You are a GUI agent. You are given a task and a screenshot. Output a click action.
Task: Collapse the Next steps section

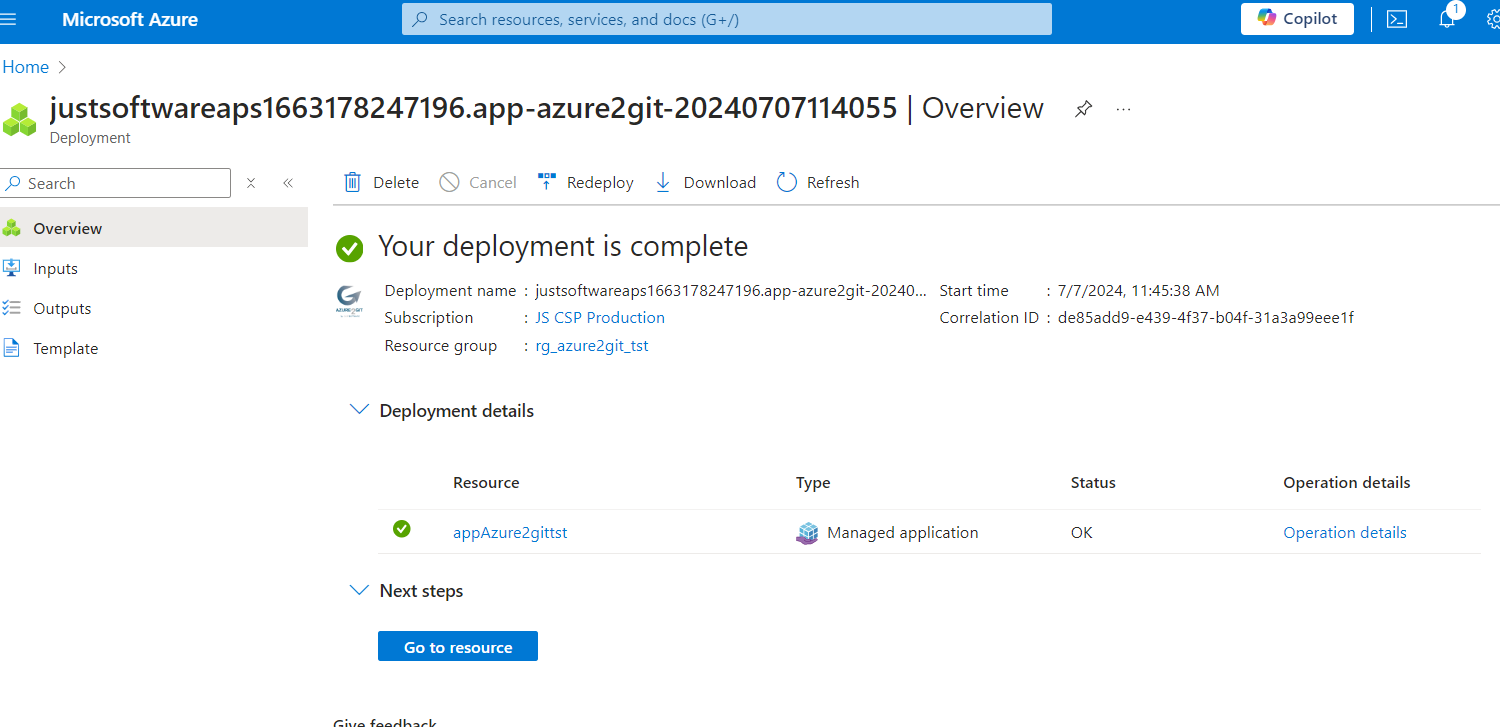(359, 589)
